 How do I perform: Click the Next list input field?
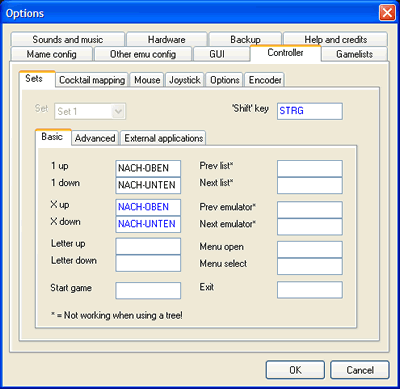click(310, 185)
